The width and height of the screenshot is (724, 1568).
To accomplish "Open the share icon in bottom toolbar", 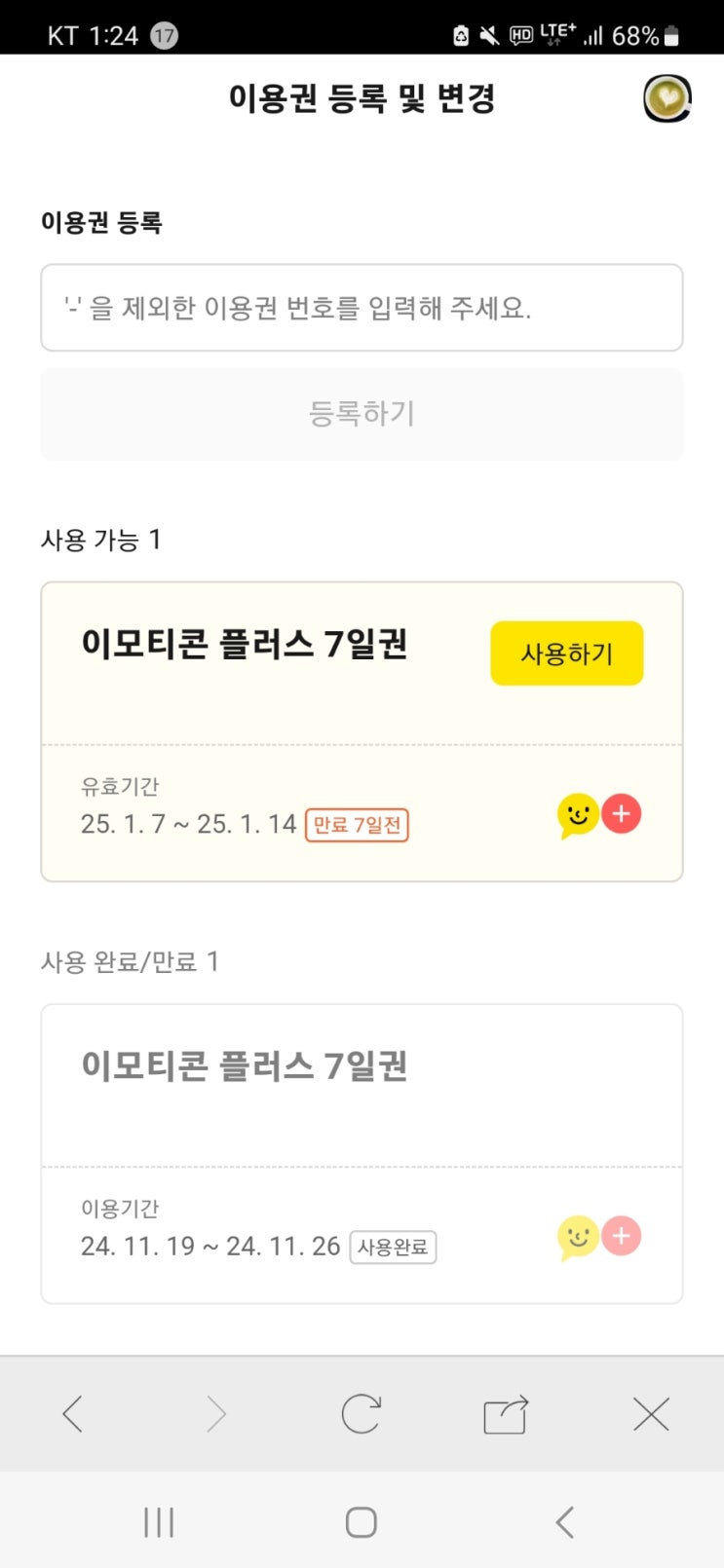I will [506, 1414].
